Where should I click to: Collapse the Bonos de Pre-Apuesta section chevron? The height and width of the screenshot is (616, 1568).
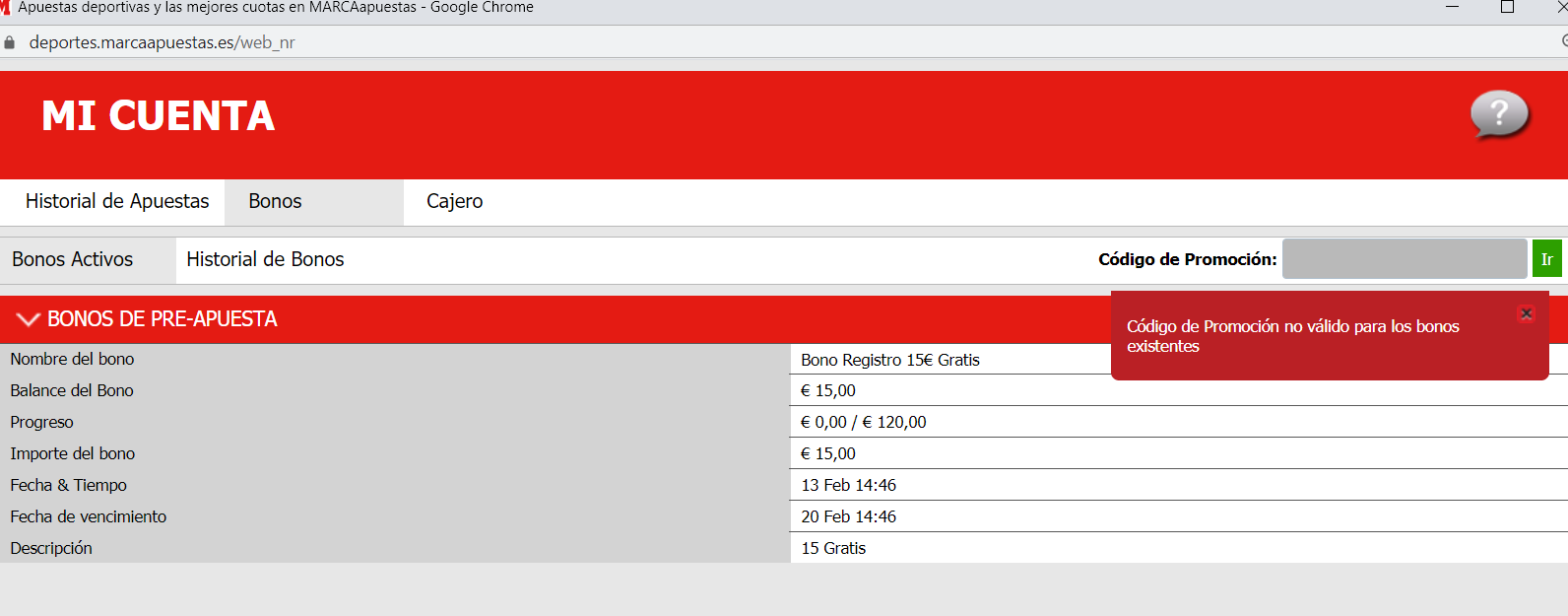[28, 319]
